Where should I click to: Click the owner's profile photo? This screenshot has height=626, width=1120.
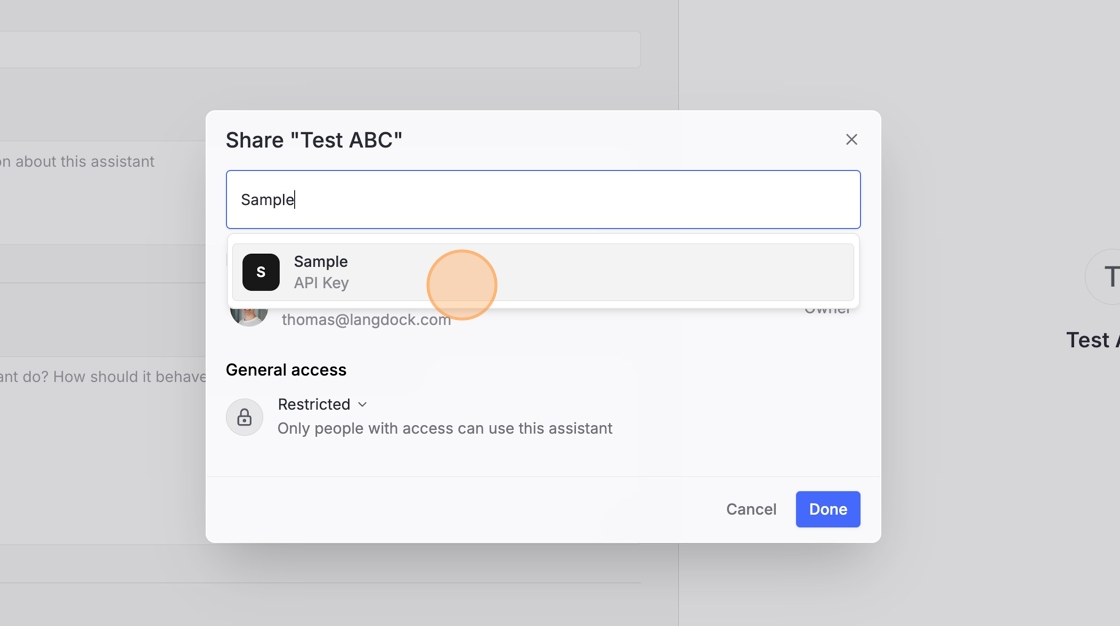click(248, 314)
